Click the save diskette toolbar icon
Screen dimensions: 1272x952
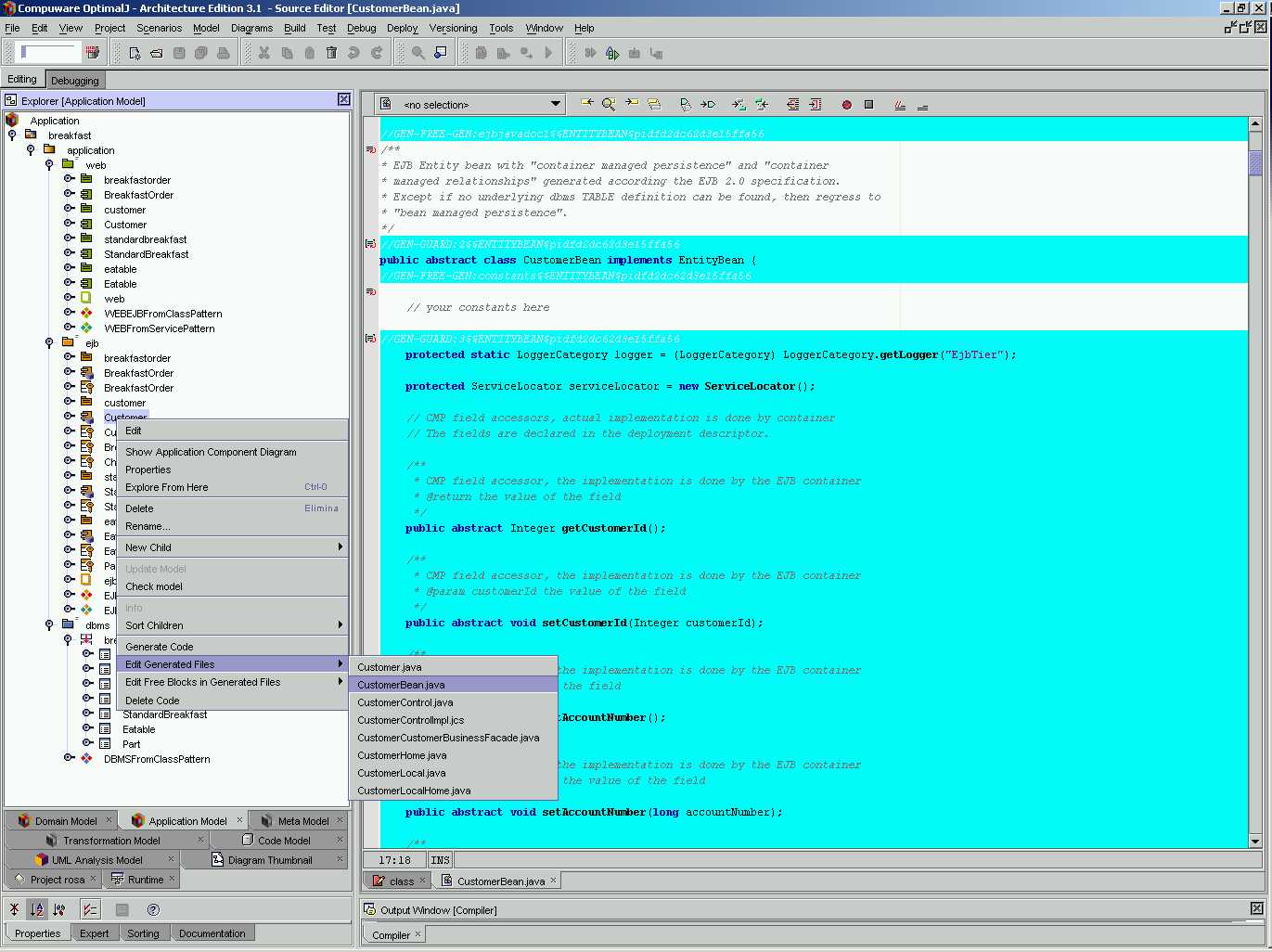point(179,53)
